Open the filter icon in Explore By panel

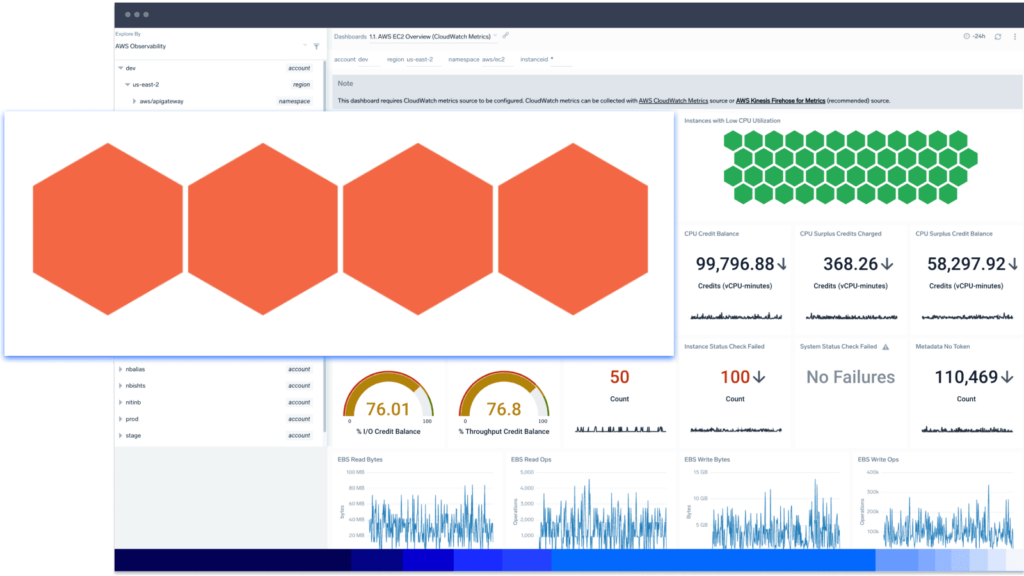pyautogui.click(x=318, y=45)
